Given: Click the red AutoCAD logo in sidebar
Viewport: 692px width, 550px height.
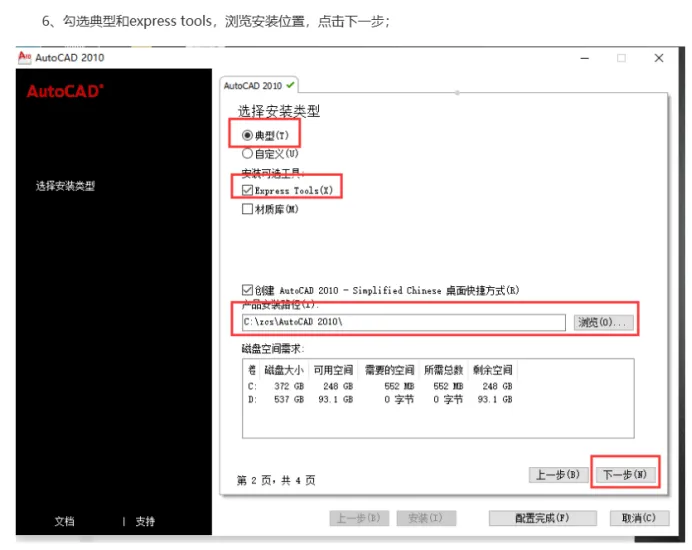Looking at the screenshot, I should 65,91.
